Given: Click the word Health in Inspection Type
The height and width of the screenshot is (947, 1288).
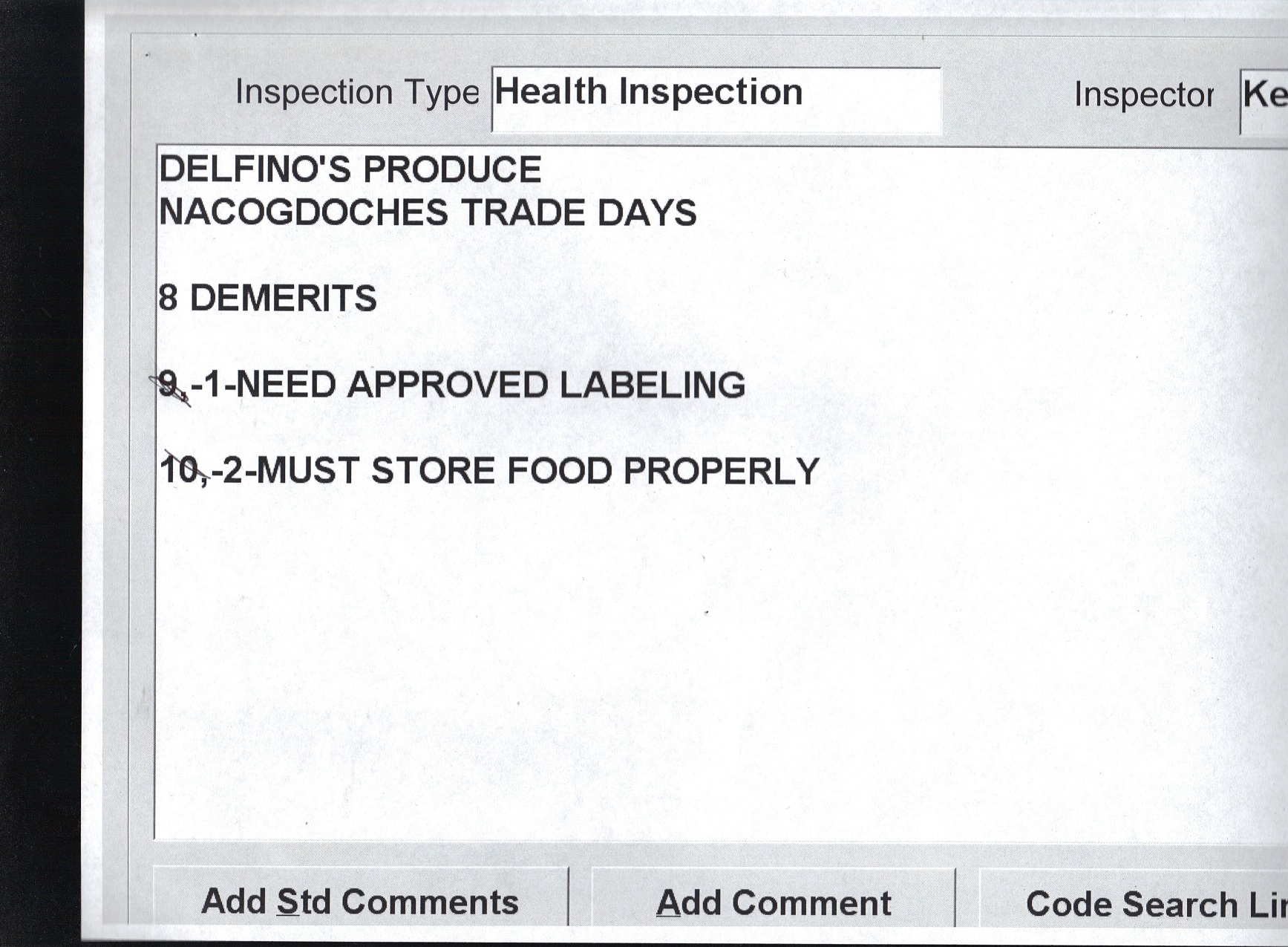Looking at the screenshot, I should point(551,91).
